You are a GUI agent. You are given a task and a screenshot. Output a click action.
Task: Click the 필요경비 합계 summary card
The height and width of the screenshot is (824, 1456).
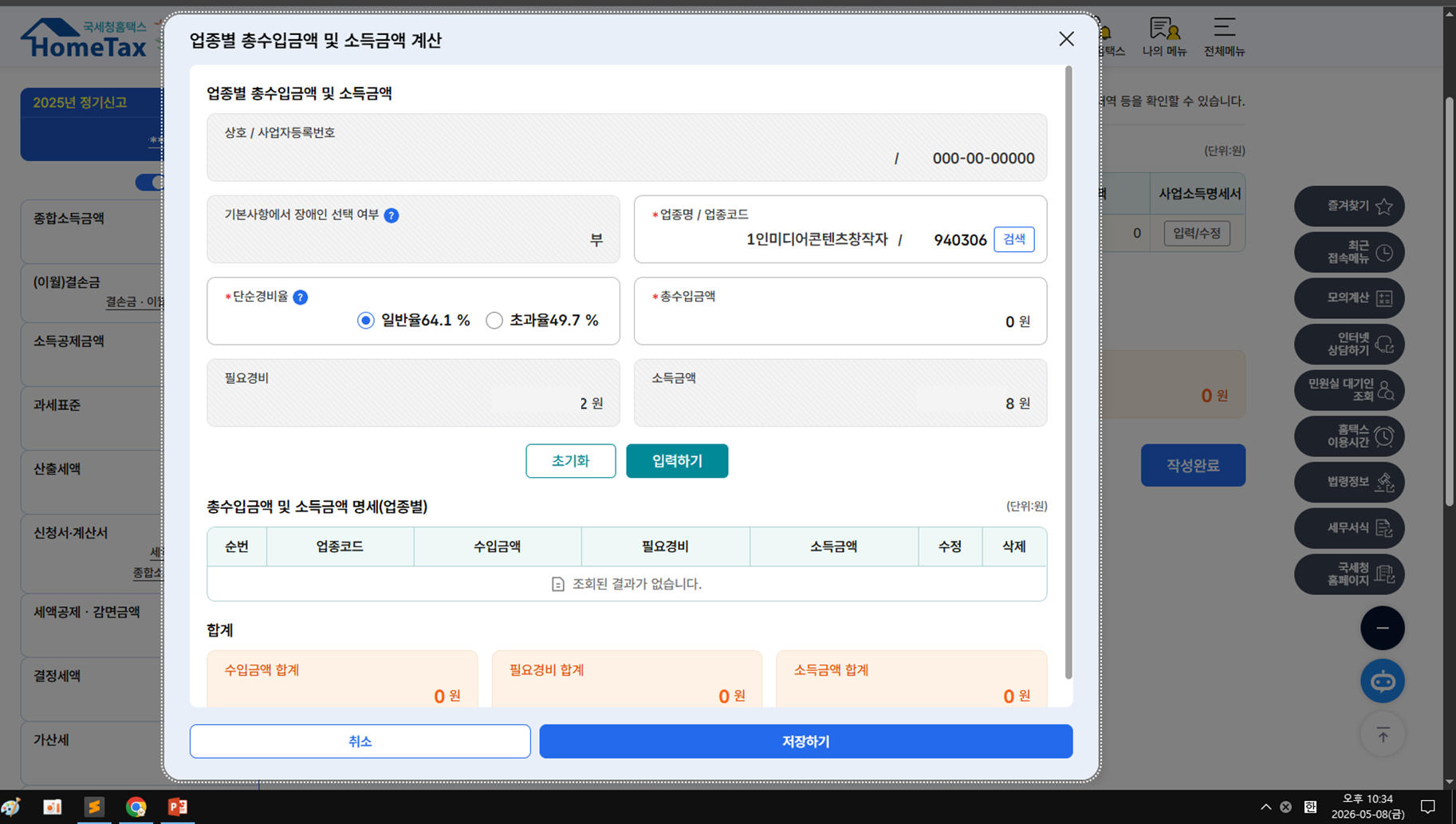[627, 679]
